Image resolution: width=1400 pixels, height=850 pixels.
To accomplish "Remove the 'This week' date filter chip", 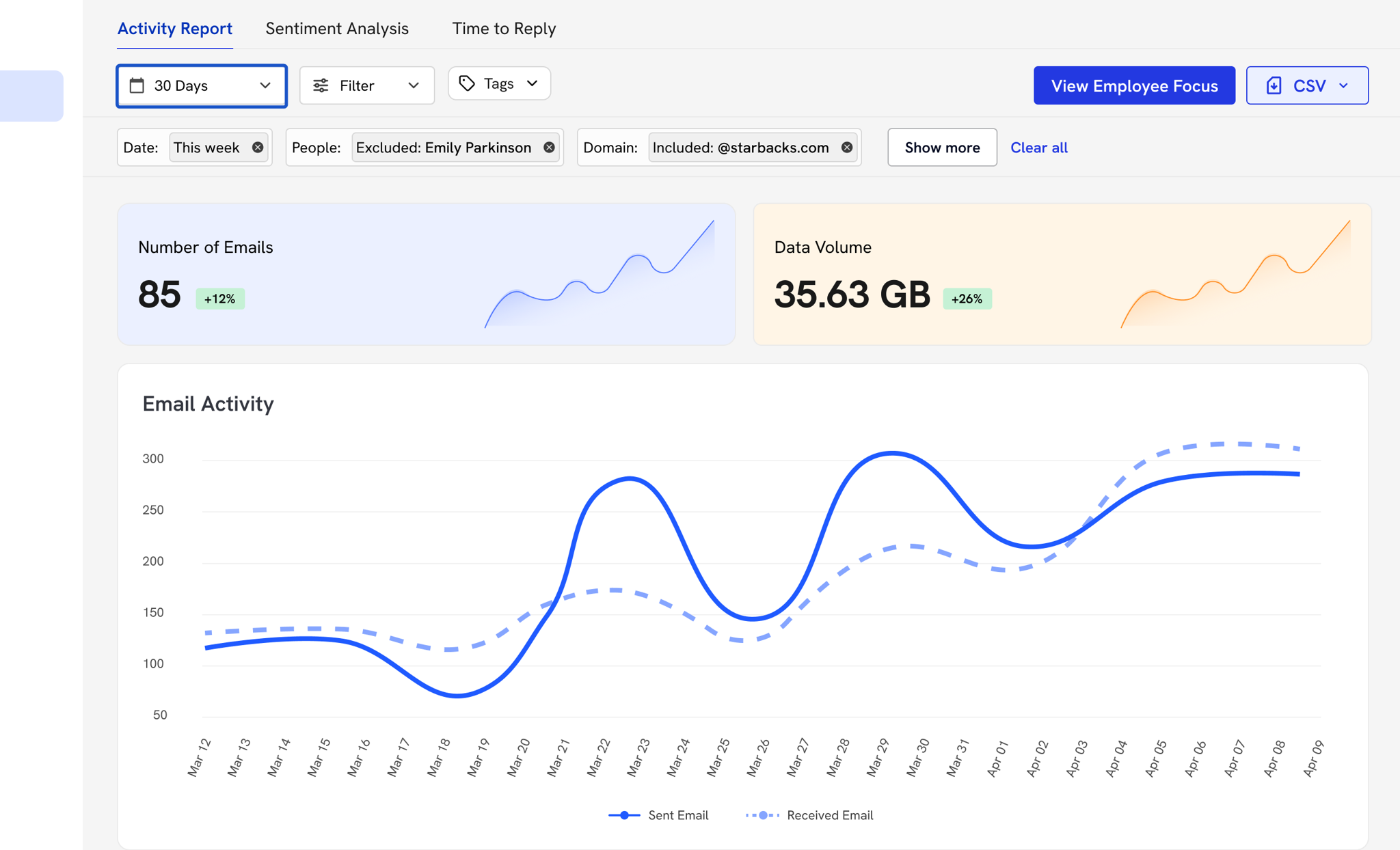I will click(x=258, y=148).
